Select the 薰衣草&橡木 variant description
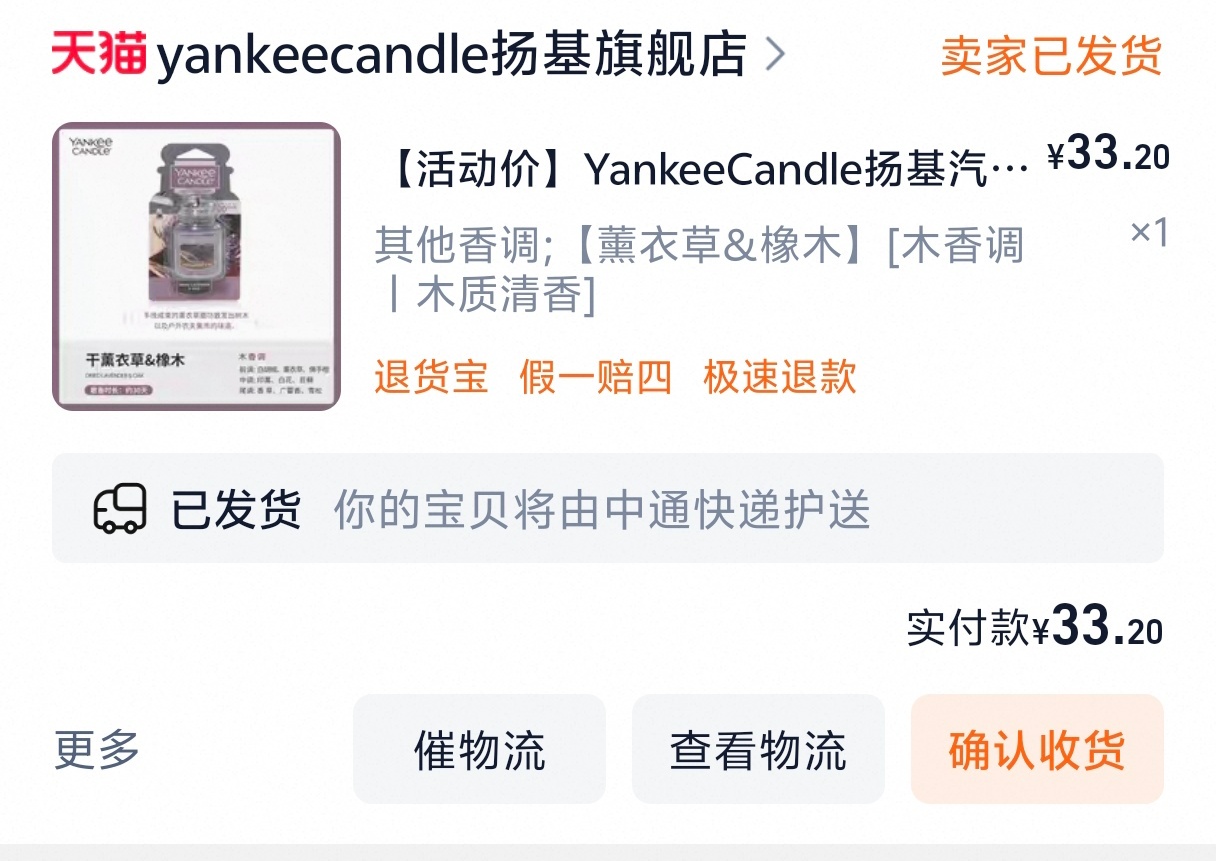The height and width of the screenshot is (861, 1216). 699,270
